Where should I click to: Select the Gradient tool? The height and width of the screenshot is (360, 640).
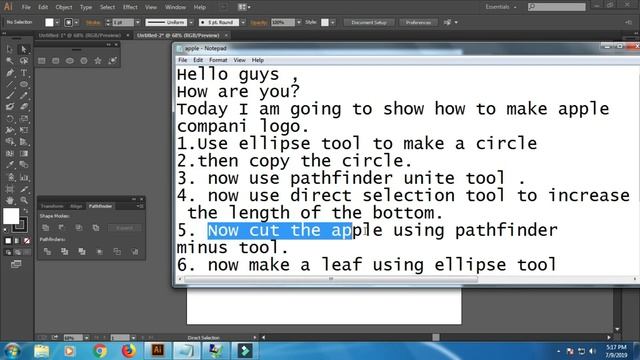(24, 153)
